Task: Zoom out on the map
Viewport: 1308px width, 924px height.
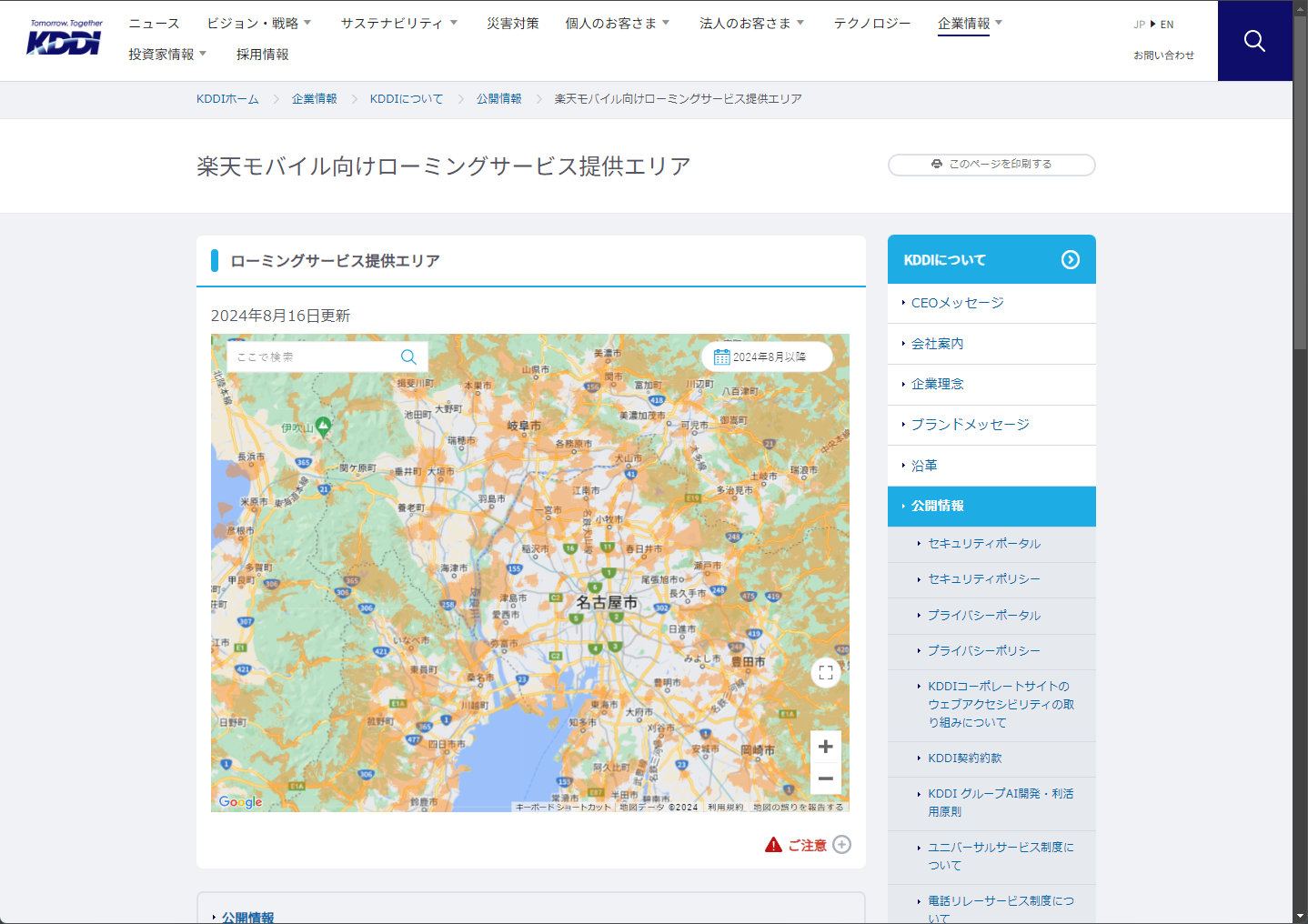Action: tap(826, 778)
